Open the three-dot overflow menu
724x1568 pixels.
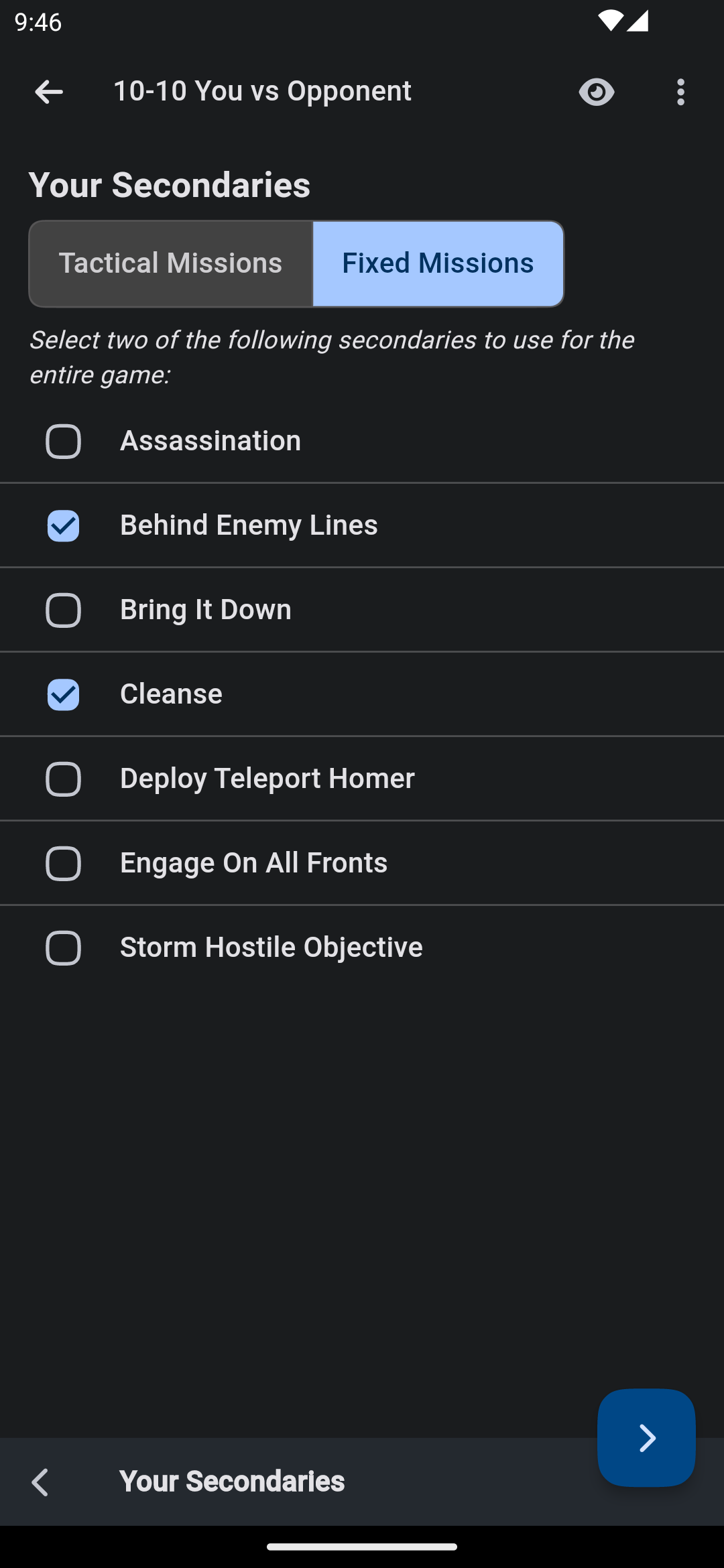point(680,92)
